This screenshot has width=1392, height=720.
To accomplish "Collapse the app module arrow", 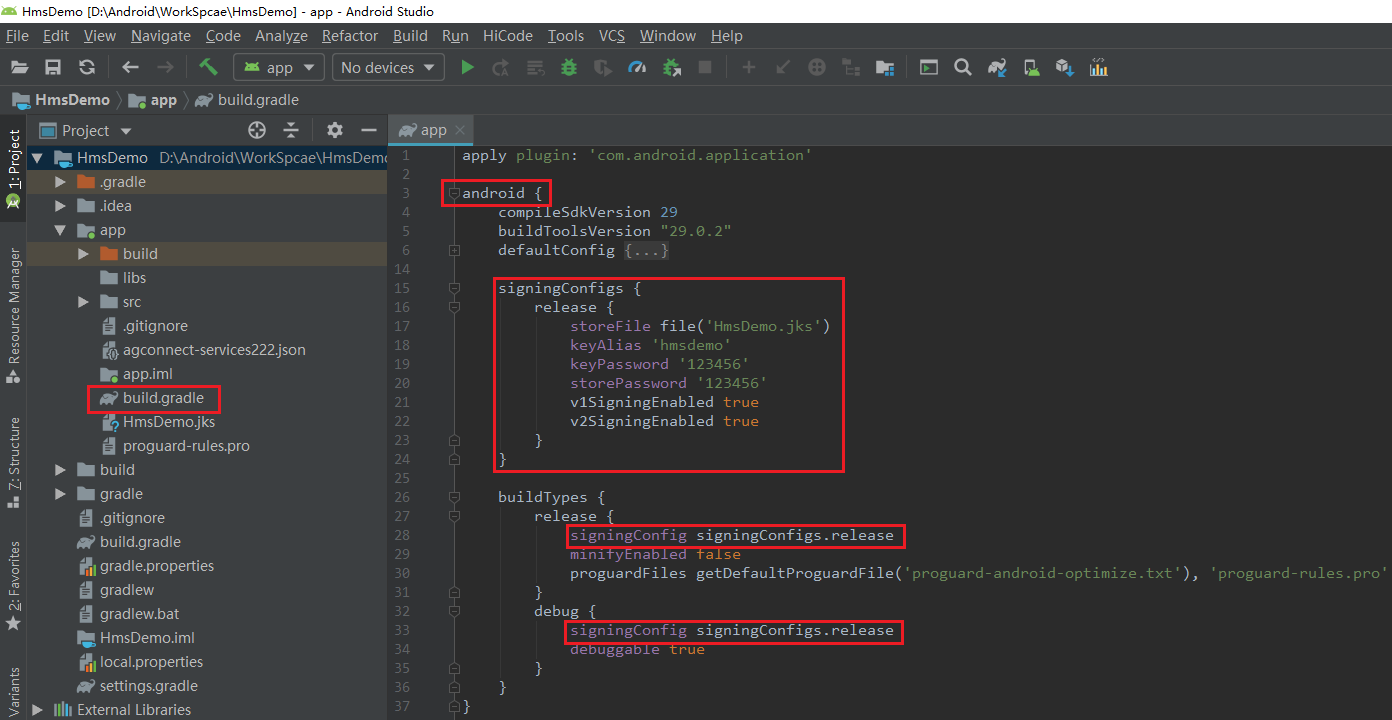I will click(x=60, y=230).
